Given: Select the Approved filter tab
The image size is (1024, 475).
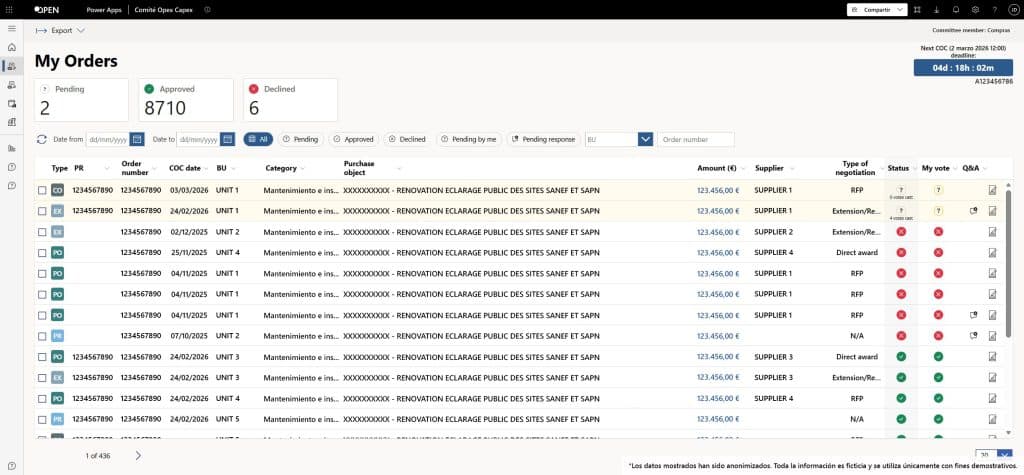Looking at the screenshot, I should pos(353,139).
